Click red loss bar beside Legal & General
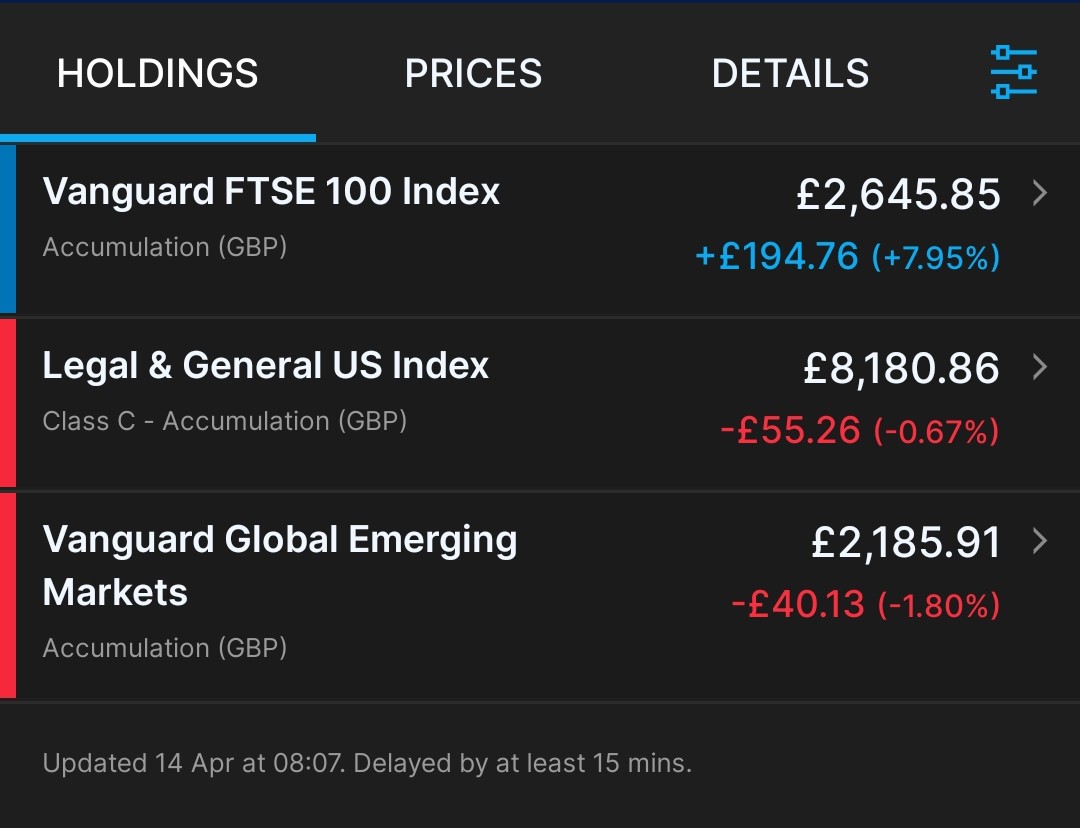1080x828 pixels. (8, 403)
